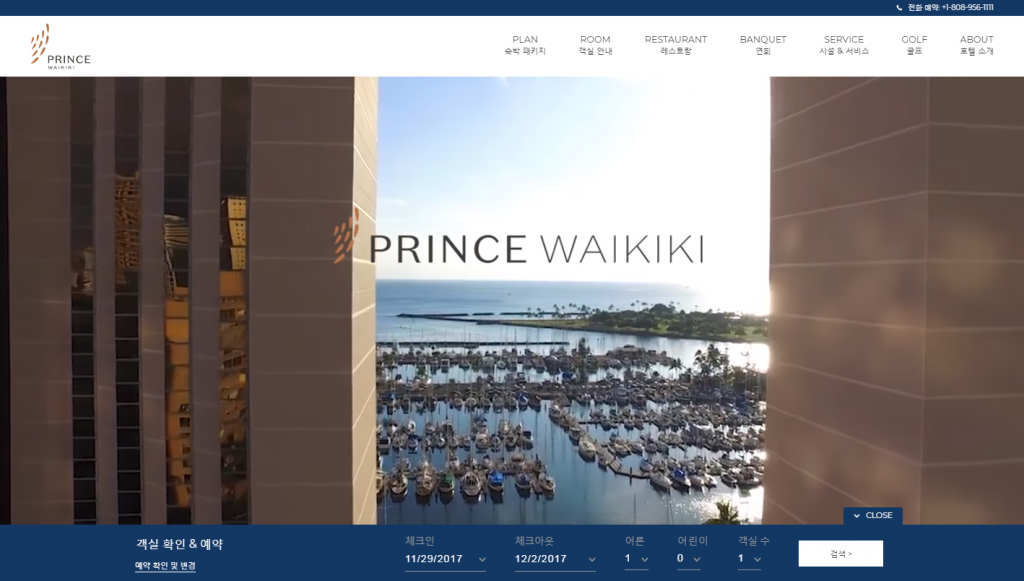Expand the children (어린이) count dropdown
Image resolution: width=1024 pixels, height=581 pixels.
(689, 559)
